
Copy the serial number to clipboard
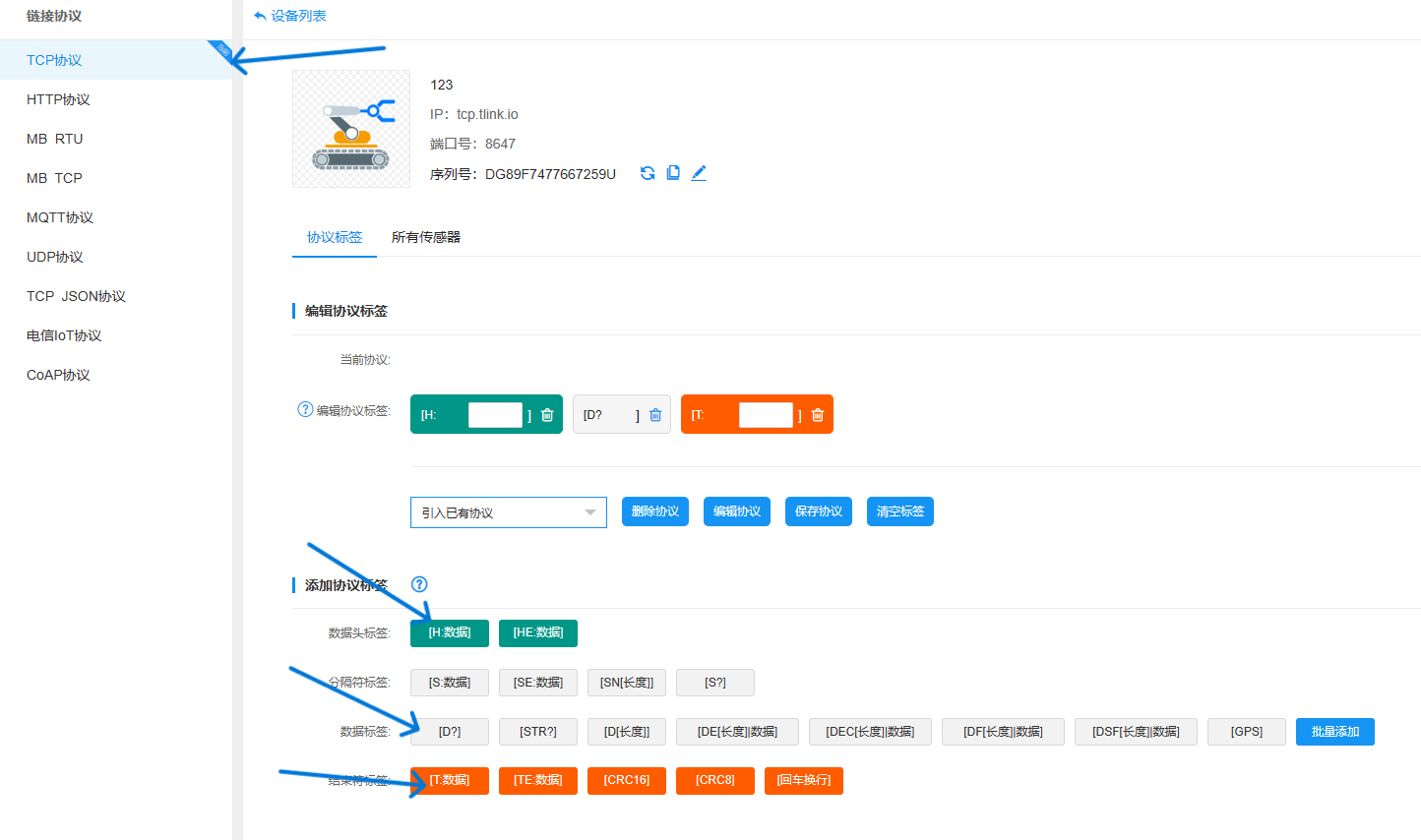pyautogui.click(x=673, y=172)
